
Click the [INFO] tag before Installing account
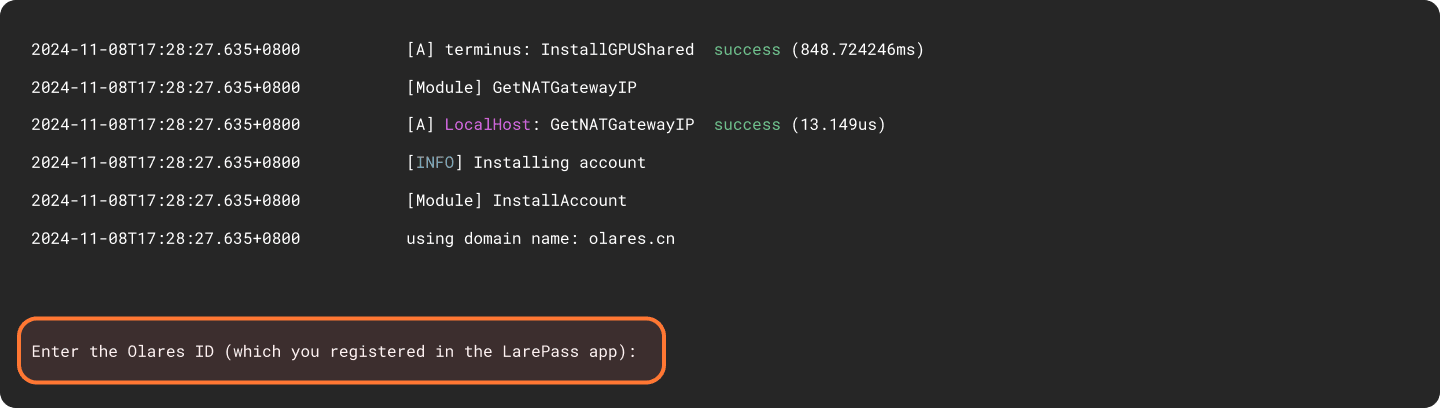[435, 163]
